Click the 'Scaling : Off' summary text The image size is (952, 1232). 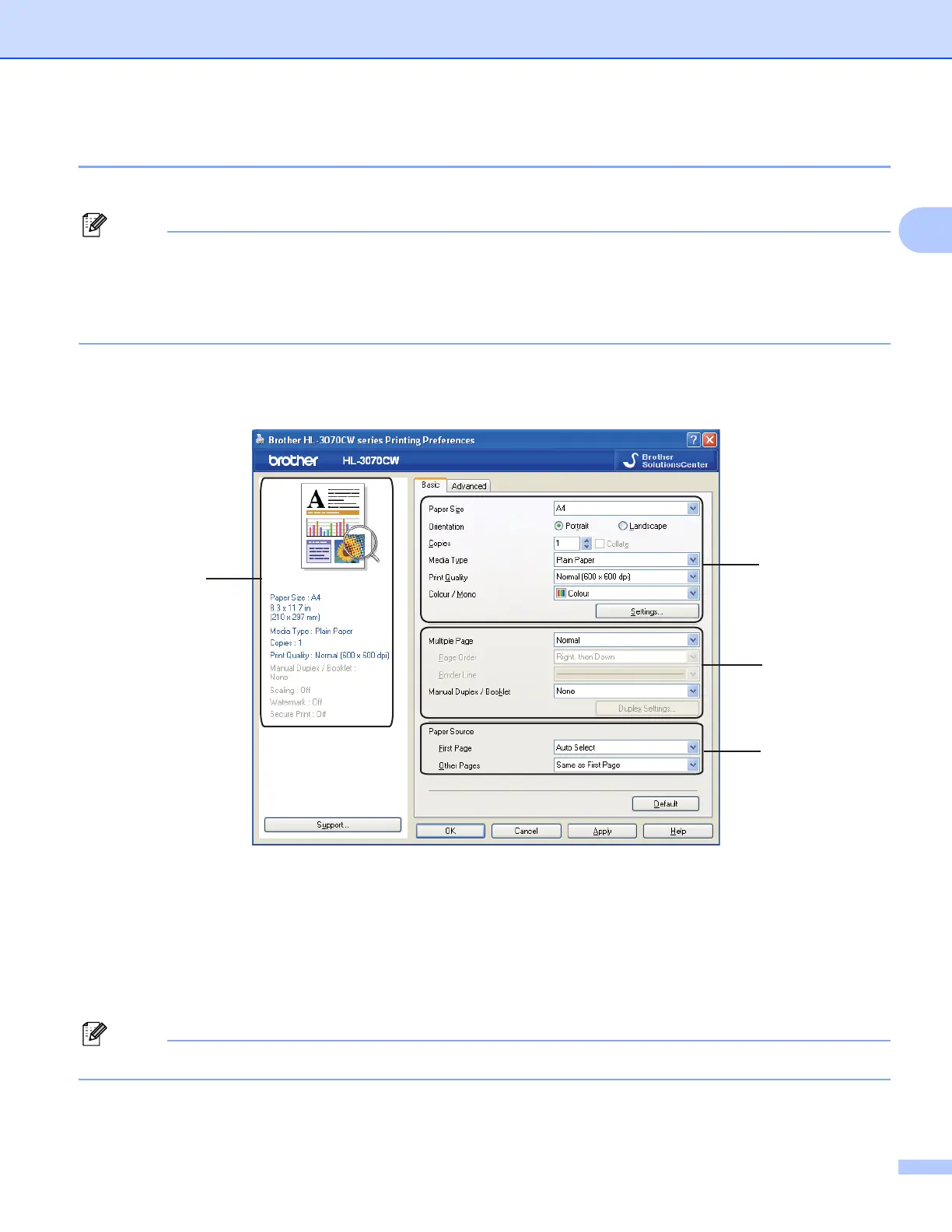coord(290,690)
